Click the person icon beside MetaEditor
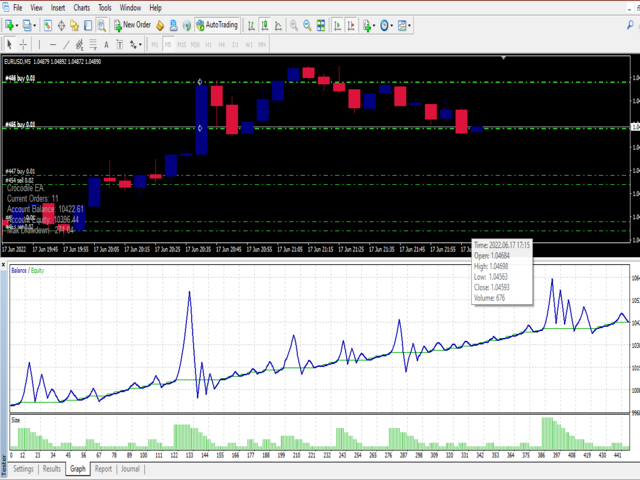Image resolution: width=640 pixels, height=480 pixels. point(173,26)
